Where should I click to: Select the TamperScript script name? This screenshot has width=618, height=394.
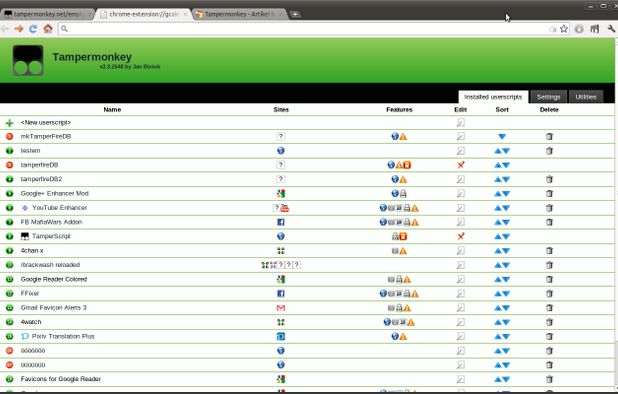(51, 236)
